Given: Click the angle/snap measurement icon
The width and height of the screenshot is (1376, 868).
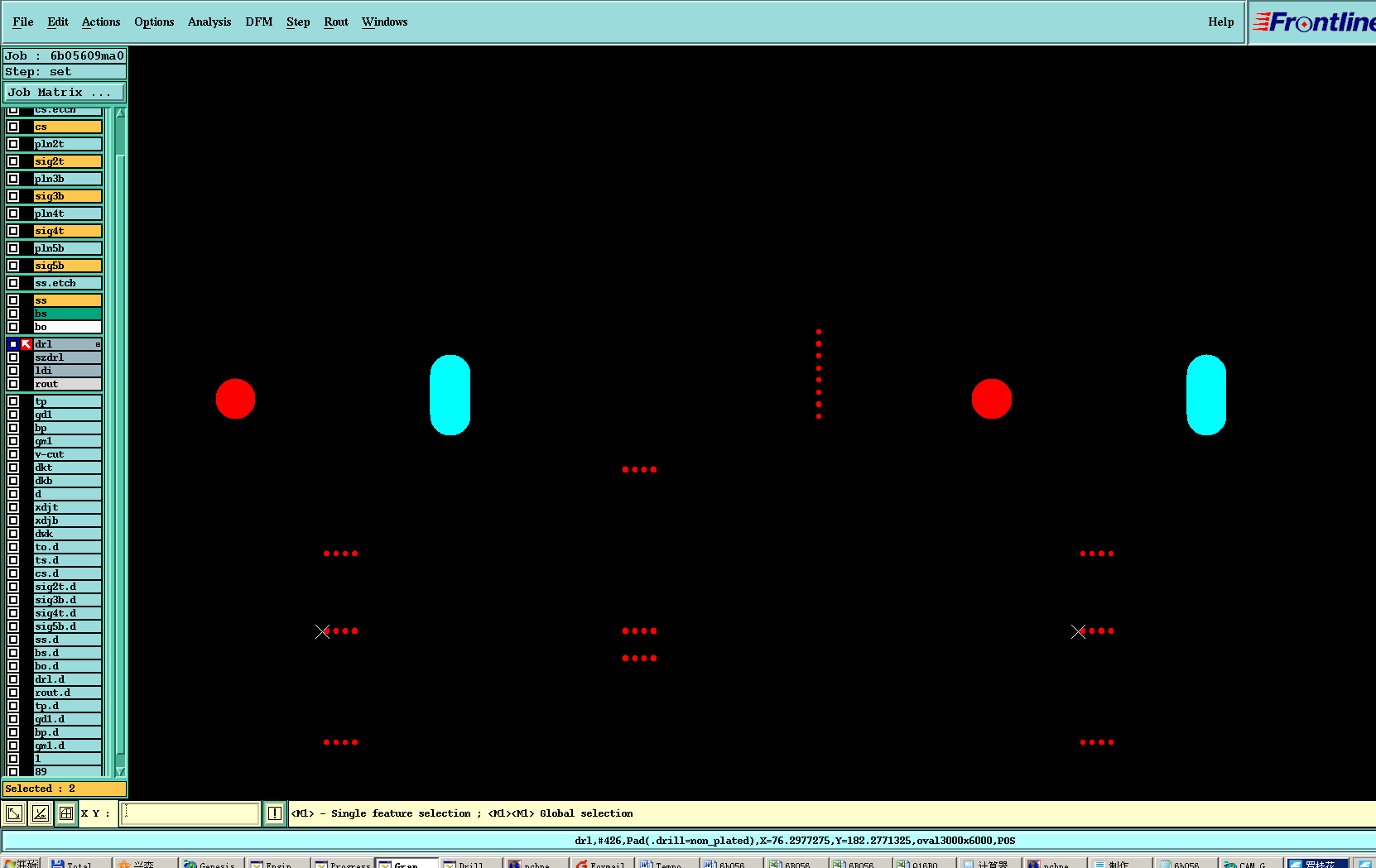Looking at the screenshot, I should pyautogui.click(x=40, y=813).
